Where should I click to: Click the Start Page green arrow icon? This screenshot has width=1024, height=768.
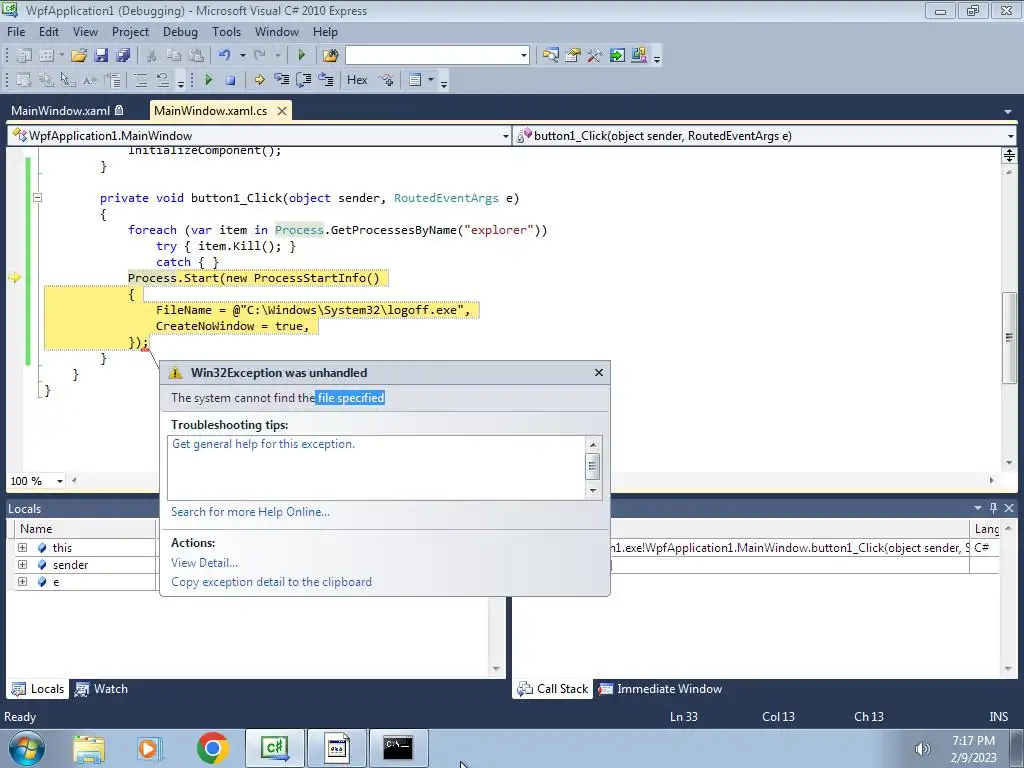[616, 56]
